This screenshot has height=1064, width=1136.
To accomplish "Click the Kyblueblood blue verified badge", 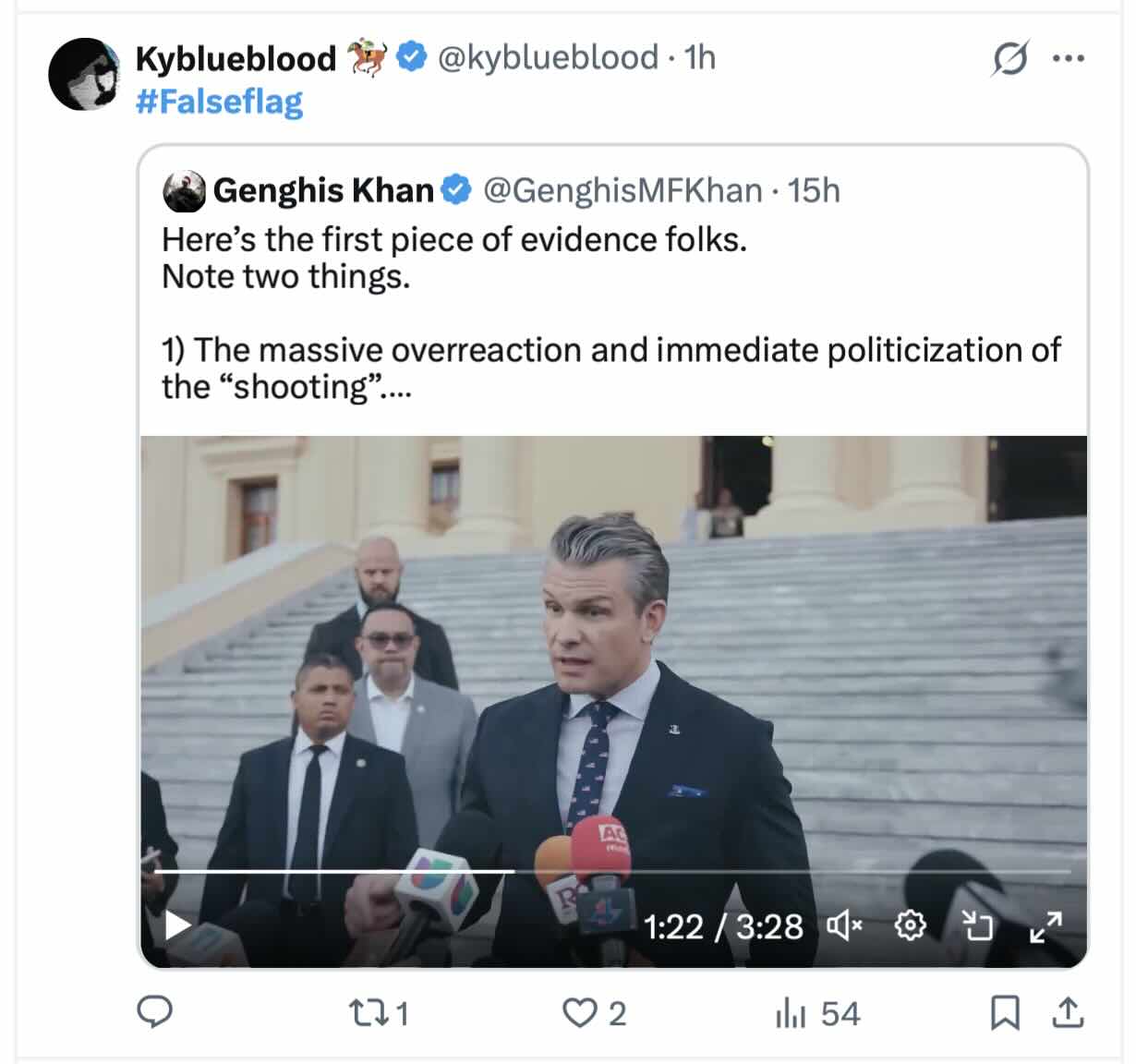I will [x=411, y=57].
